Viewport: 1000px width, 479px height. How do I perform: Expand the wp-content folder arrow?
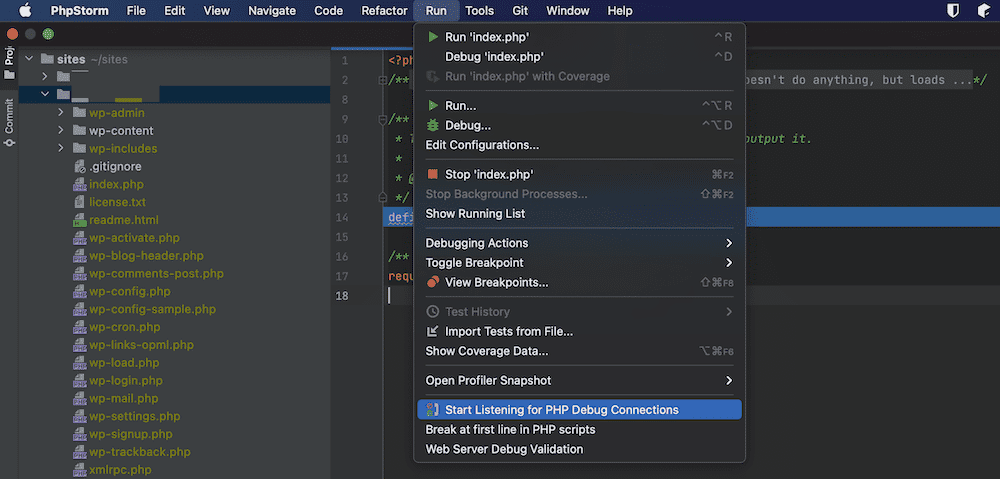[61, 131]
